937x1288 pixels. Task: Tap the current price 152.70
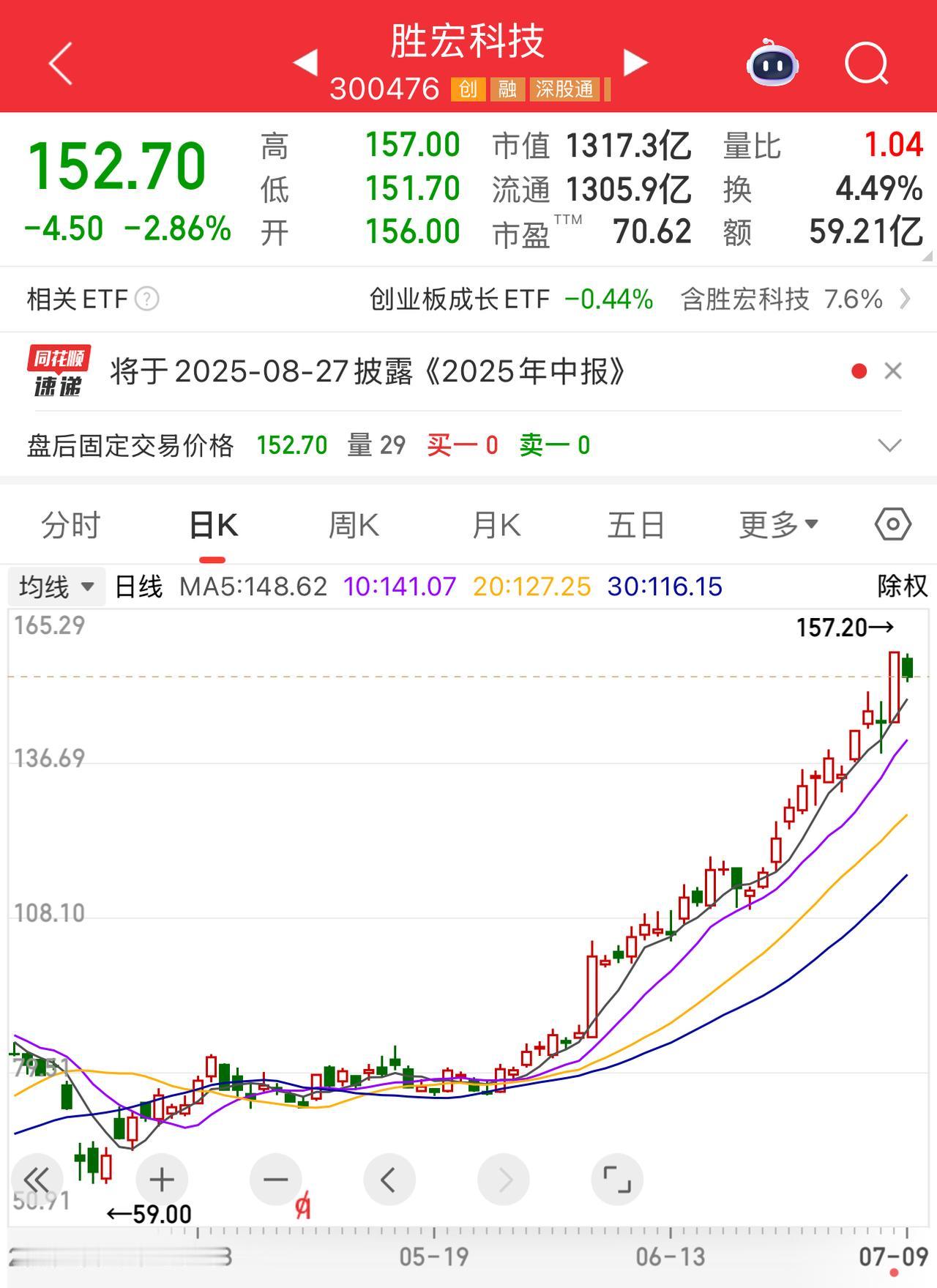116,166
